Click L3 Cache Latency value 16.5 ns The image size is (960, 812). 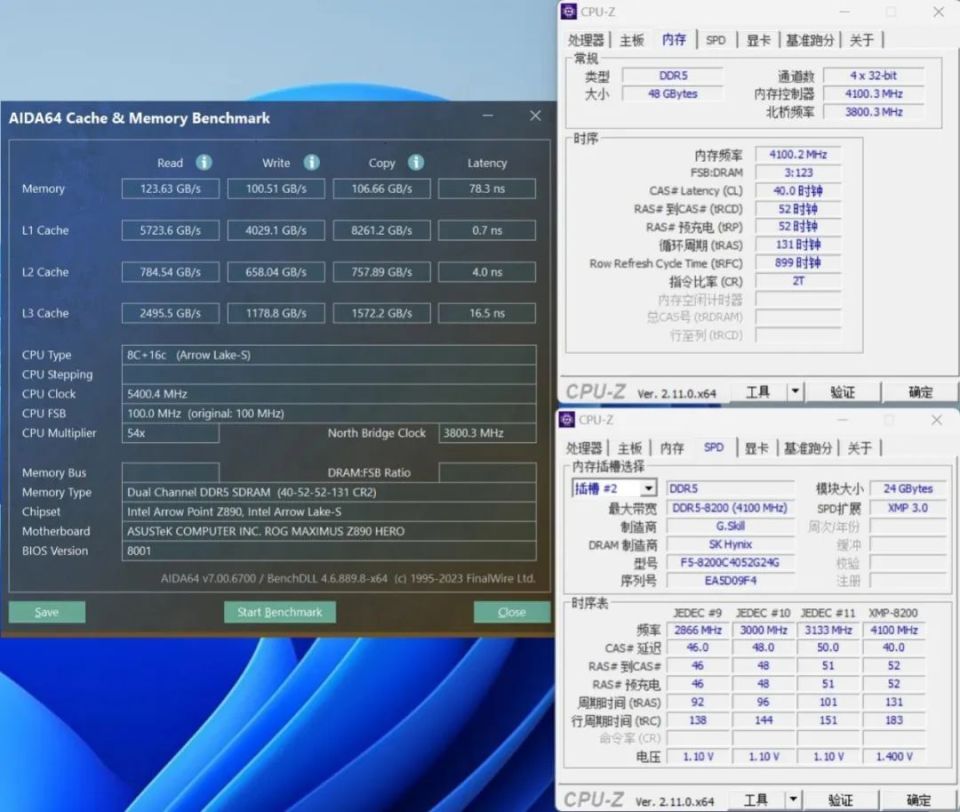487,313
